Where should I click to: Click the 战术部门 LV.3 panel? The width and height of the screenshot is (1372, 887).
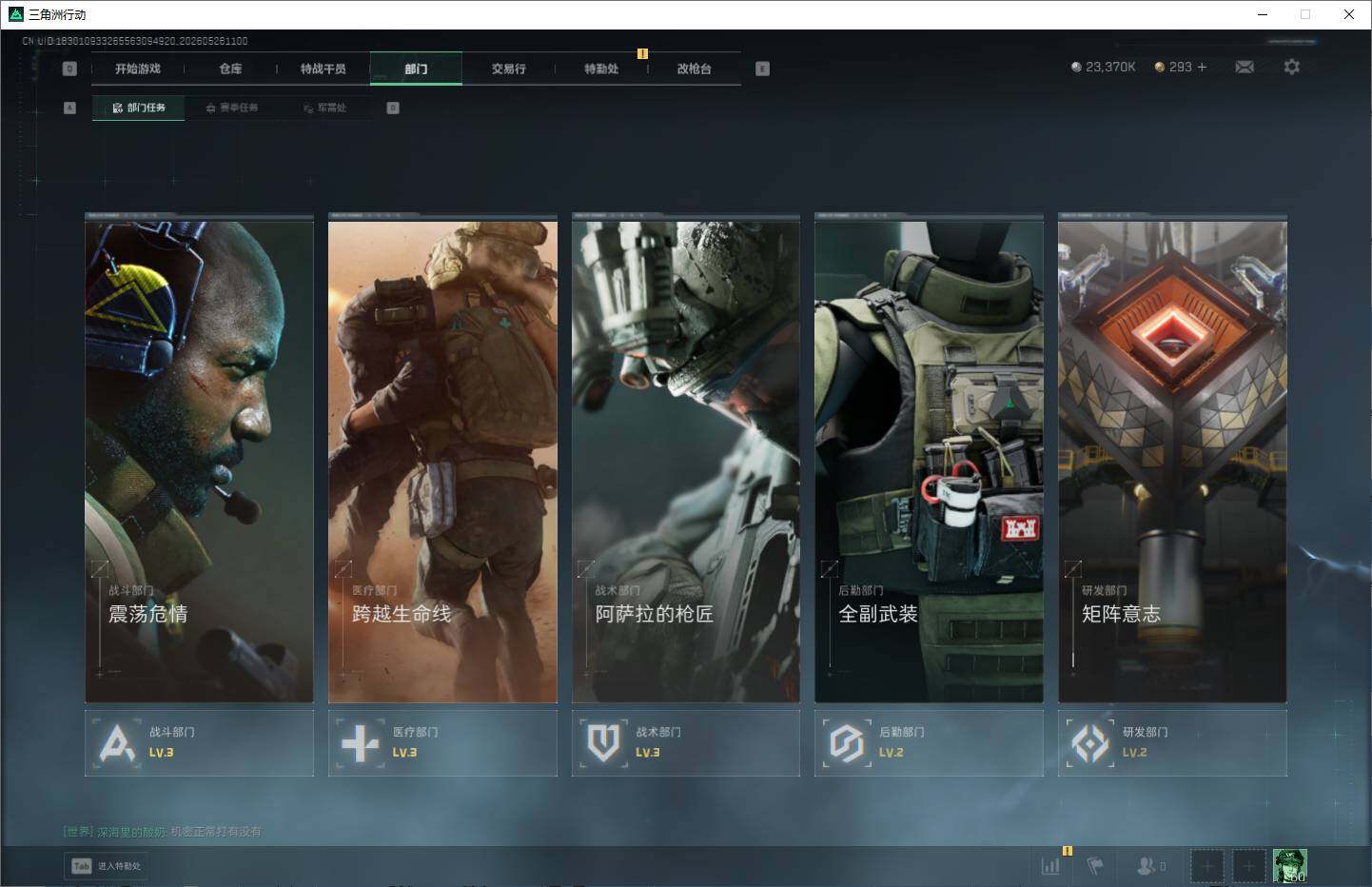pos(685,743)
